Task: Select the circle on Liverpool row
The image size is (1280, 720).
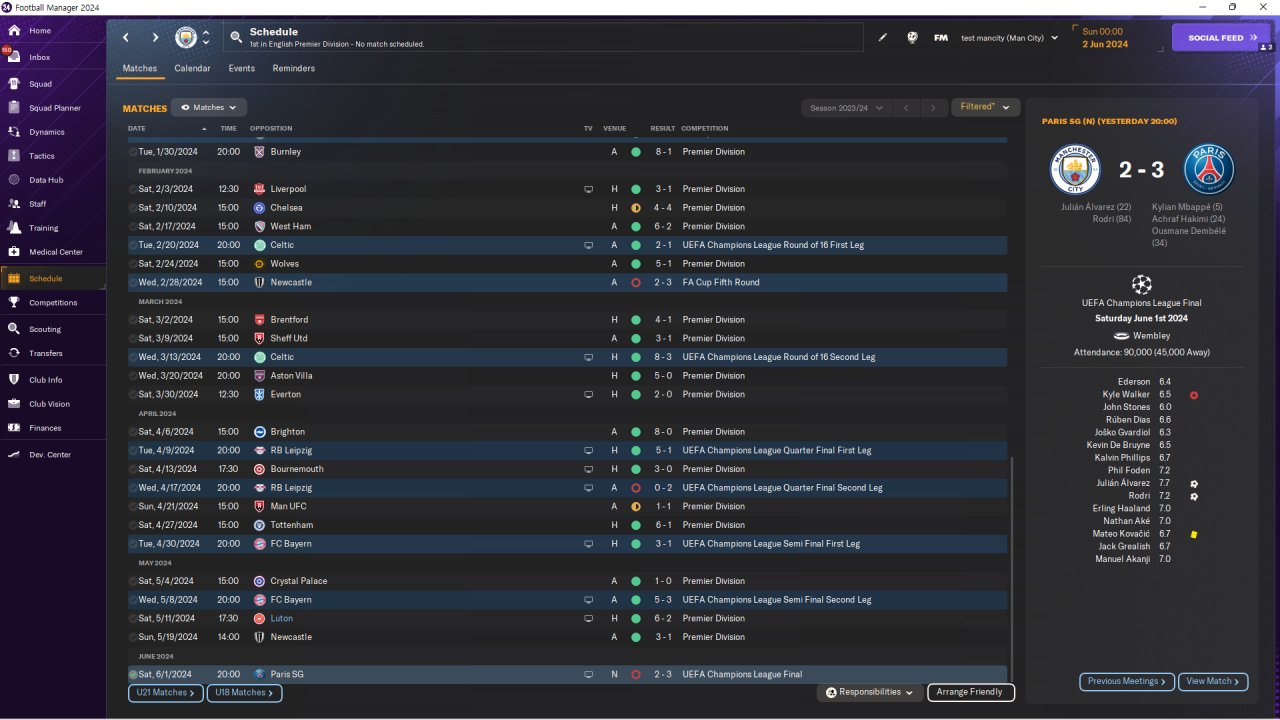Action: (133, 189)
